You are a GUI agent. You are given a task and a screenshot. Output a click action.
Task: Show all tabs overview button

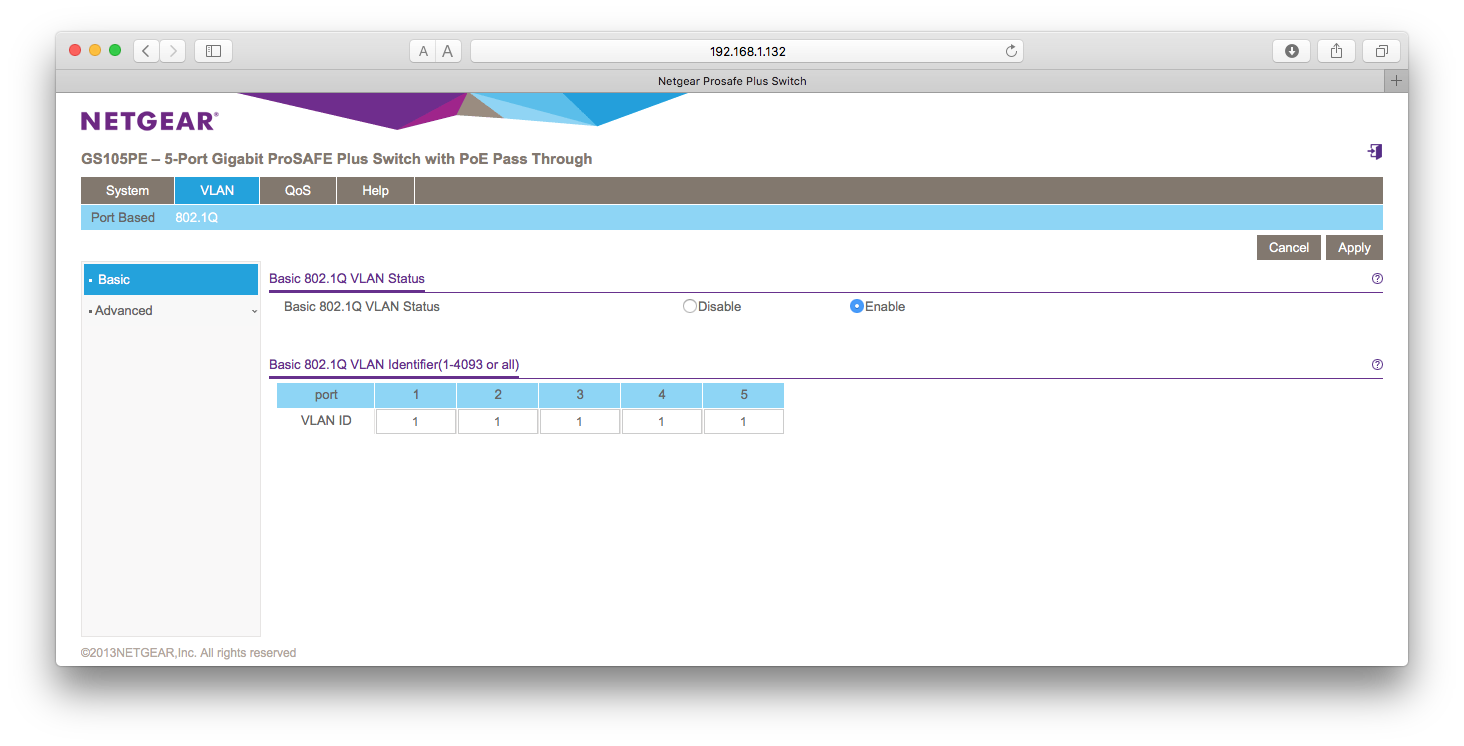tap(1381, 51)
